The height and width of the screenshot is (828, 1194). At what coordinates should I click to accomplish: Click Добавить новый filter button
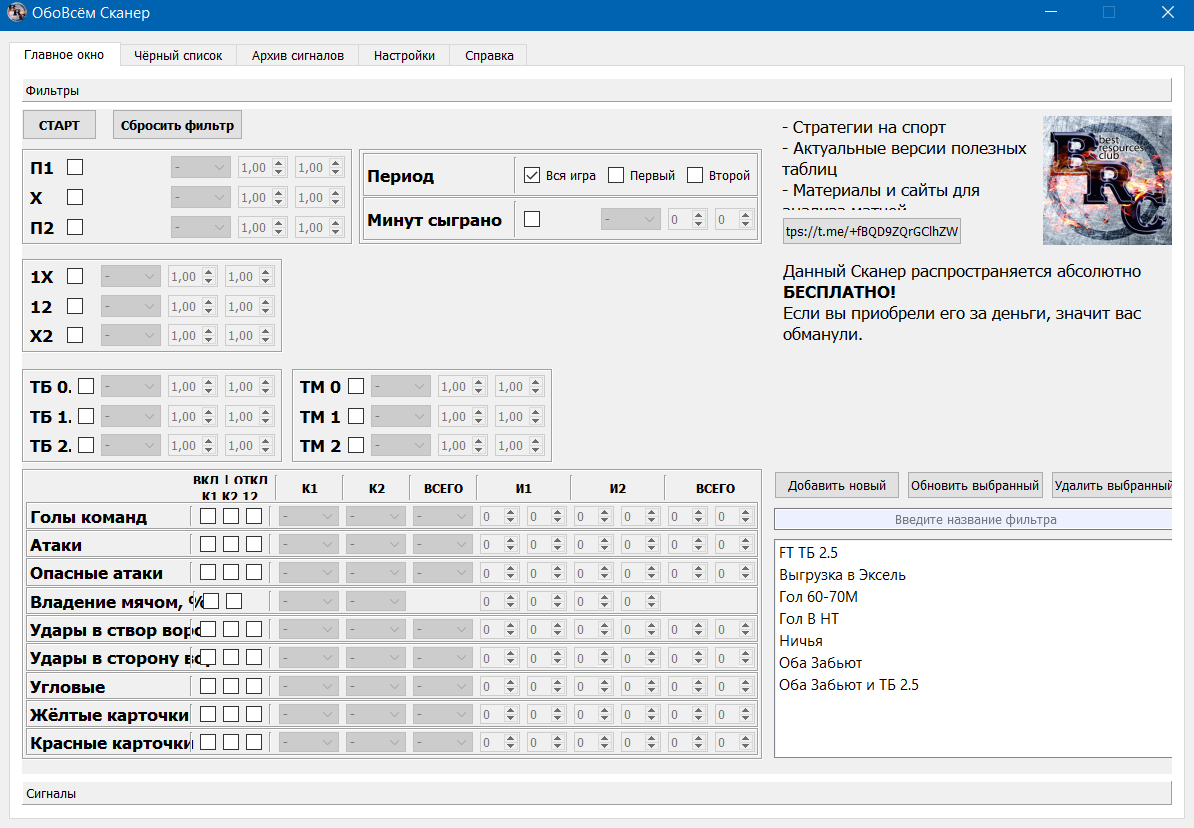tap(836, 486)
